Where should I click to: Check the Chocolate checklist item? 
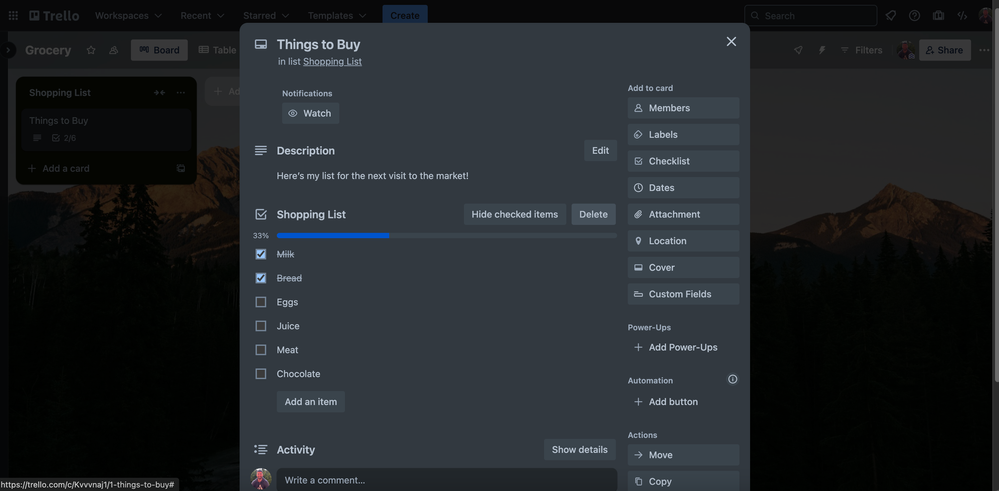tap(261, 374)
